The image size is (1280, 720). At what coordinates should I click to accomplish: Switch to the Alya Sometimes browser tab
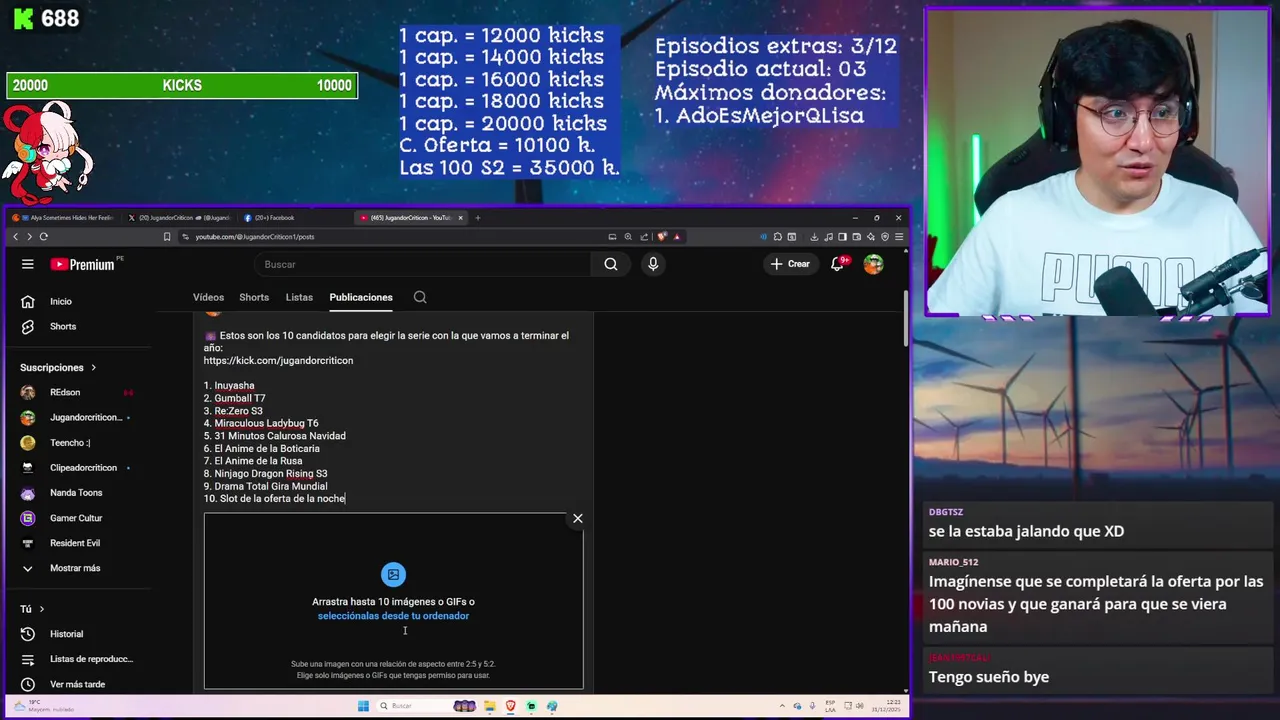click(63, 217)
